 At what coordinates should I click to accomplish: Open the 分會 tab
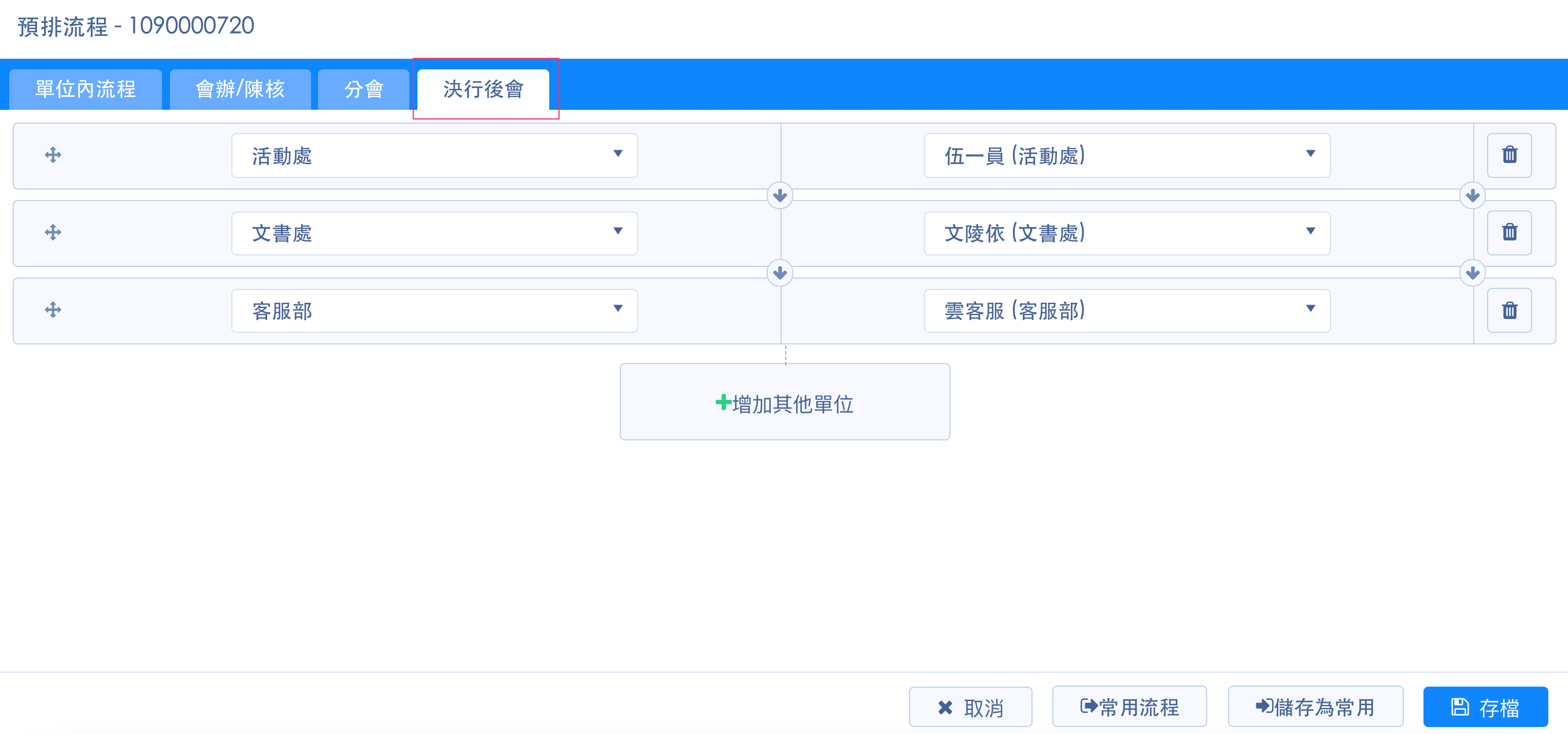tap(364, 90)
